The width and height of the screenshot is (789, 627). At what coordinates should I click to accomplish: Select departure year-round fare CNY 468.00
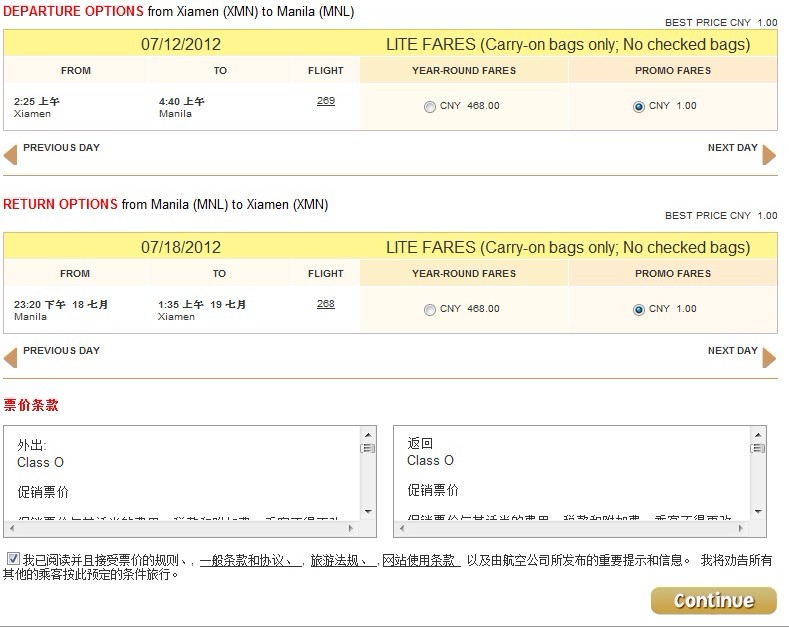430,107
